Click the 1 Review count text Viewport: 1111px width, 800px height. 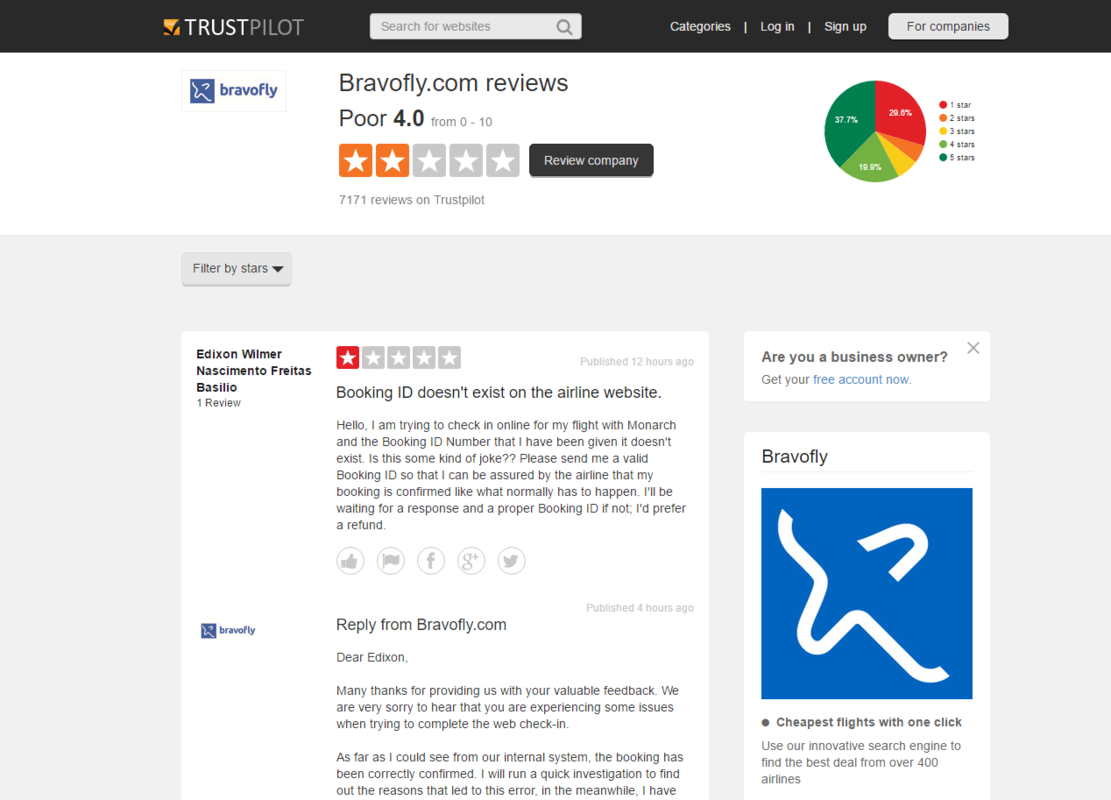coord(218,402)
